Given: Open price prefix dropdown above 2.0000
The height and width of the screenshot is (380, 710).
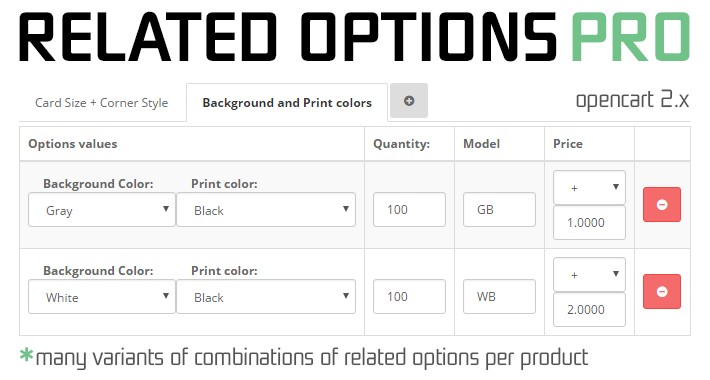Looking at the screenshot, I should click(x=589, y=274).
